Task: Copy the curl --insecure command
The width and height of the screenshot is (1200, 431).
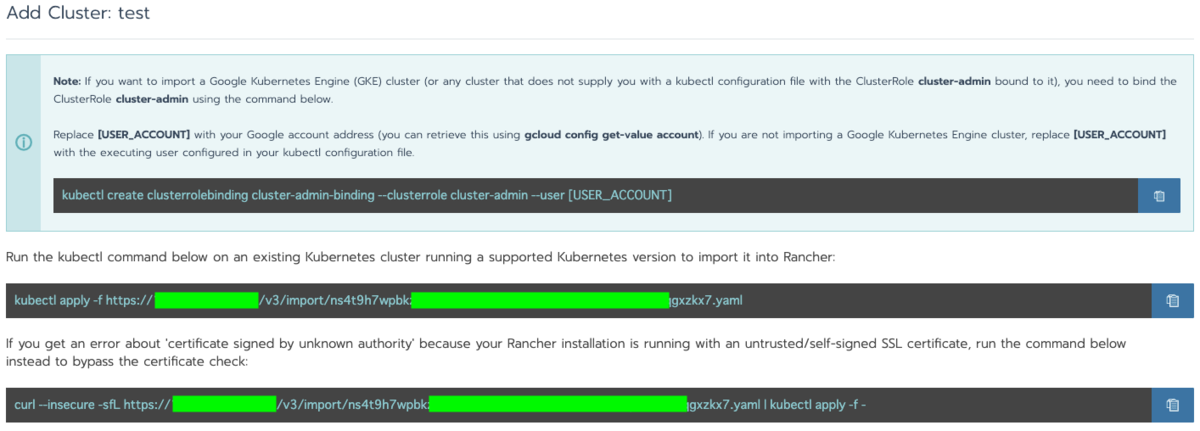Action: [x=1172, y=405]
